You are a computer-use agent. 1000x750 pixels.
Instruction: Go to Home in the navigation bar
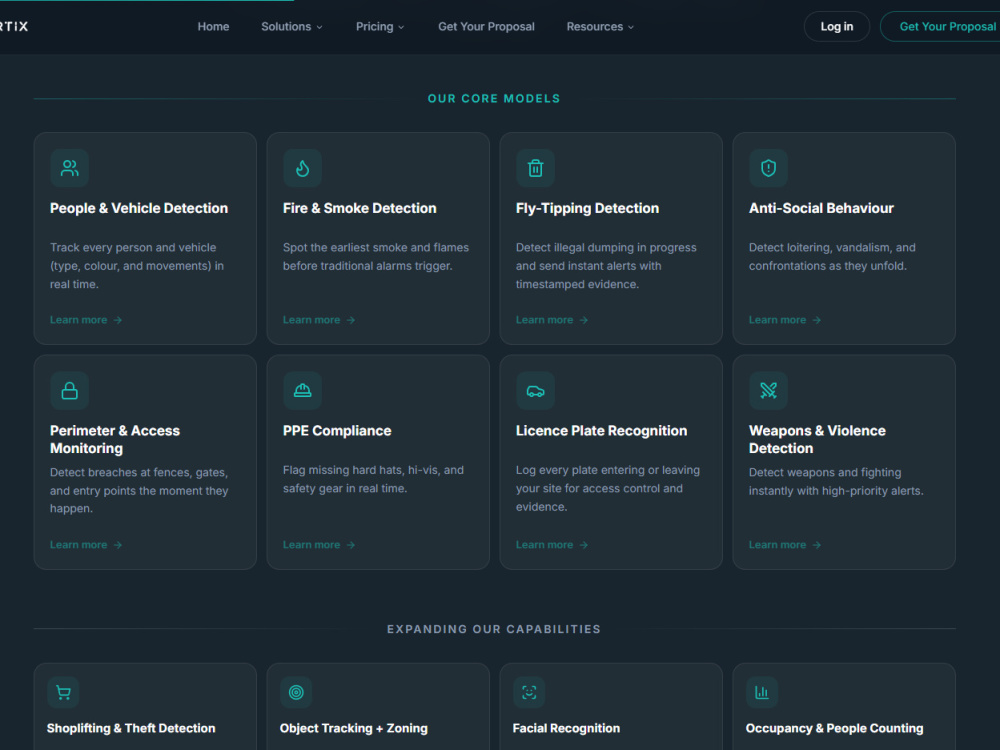click(x=213, y=27)
